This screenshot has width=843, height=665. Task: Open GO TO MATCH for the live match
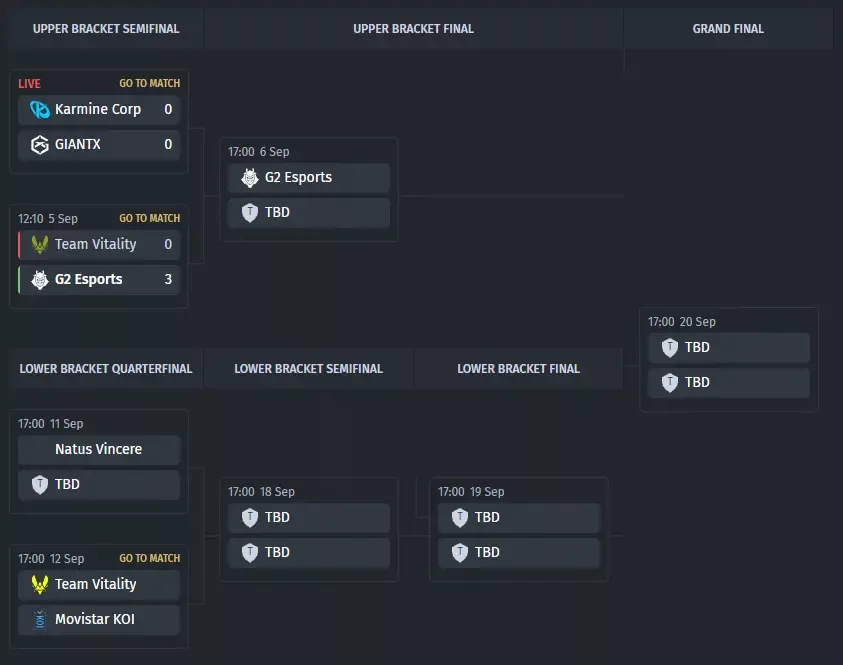pyautogui.click(x=149, y=83)
